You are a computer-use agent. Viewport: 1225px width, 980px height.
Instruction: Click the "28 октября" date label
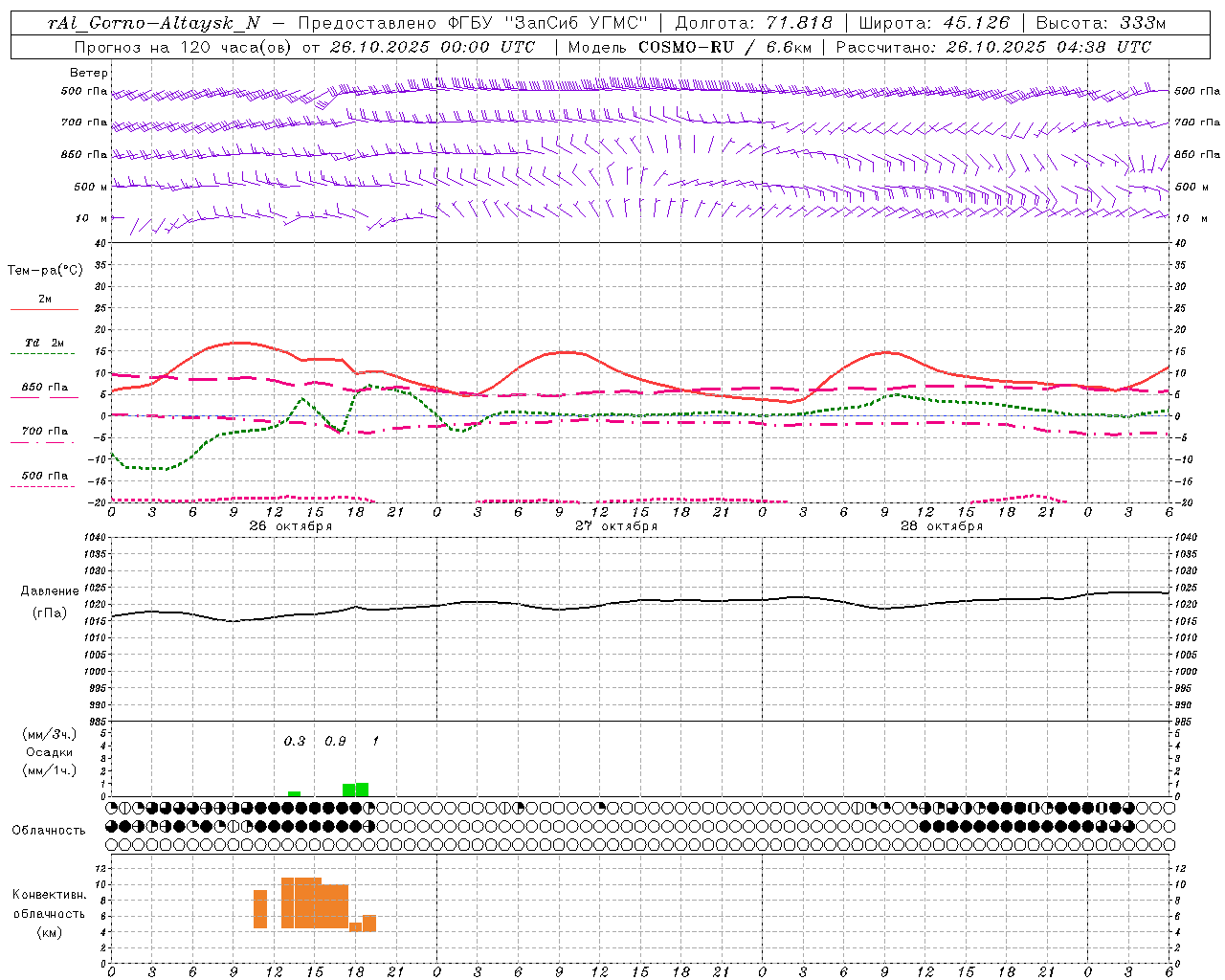942,526
